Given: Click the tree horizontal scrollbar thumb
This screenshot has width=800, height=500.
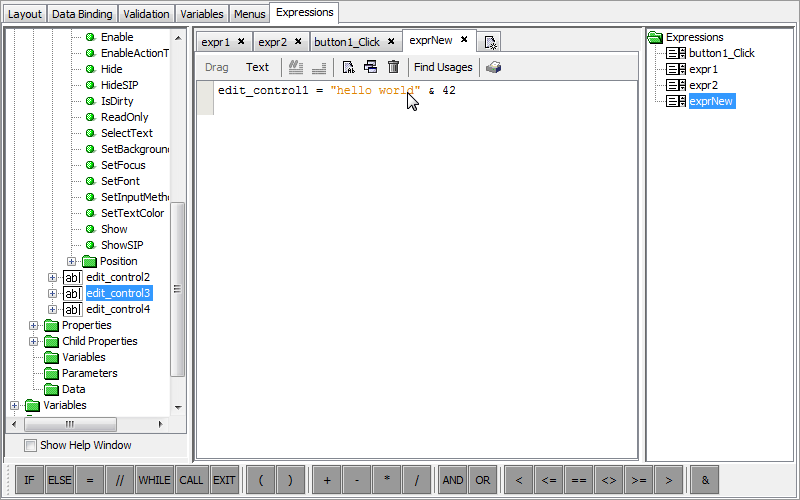Looking at the screenshot, I should click(x=70, y=423).
